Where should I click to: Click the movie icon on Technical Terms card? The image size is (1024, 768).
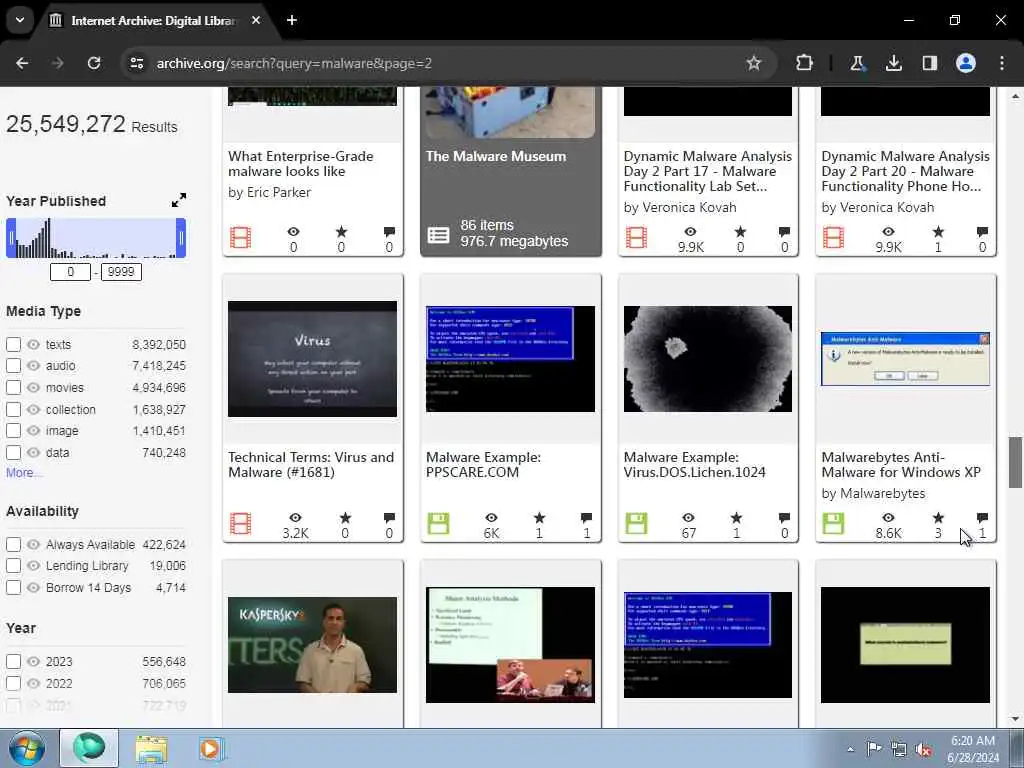(240, 524)
